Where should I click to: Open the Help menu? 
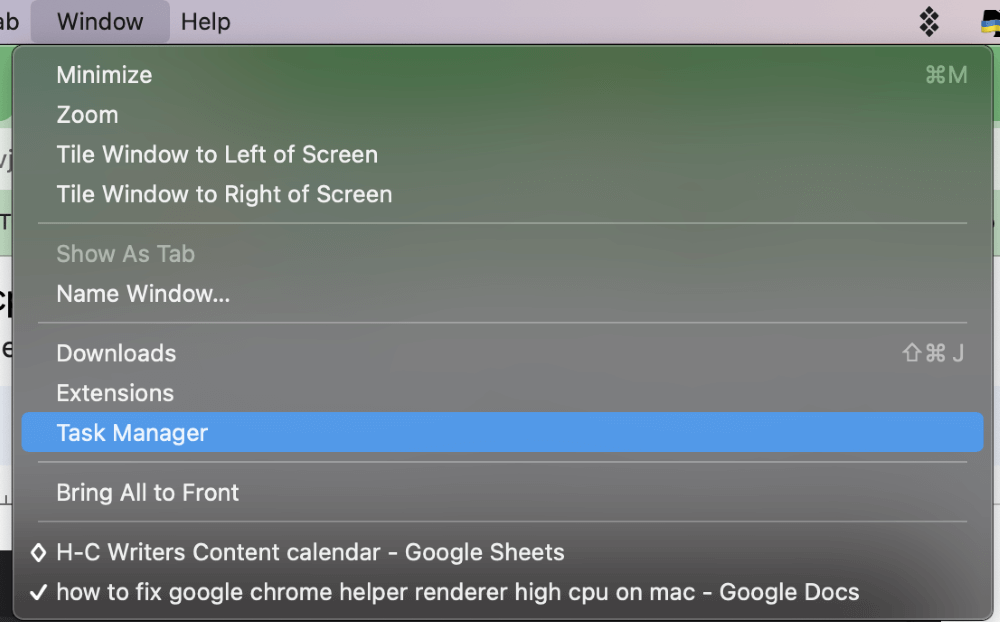pyautogui.click(x=205, y=21)
